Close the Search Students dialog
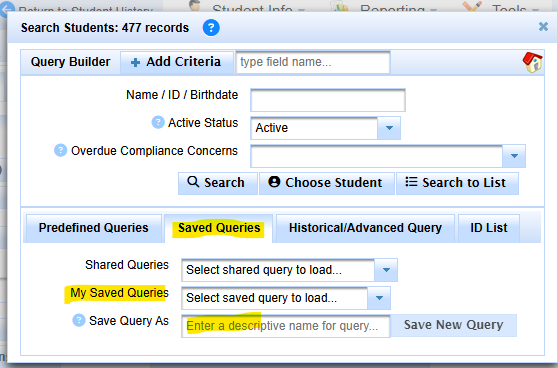The image size is (558, 368). pyautogui.click(x=543, y=27)
